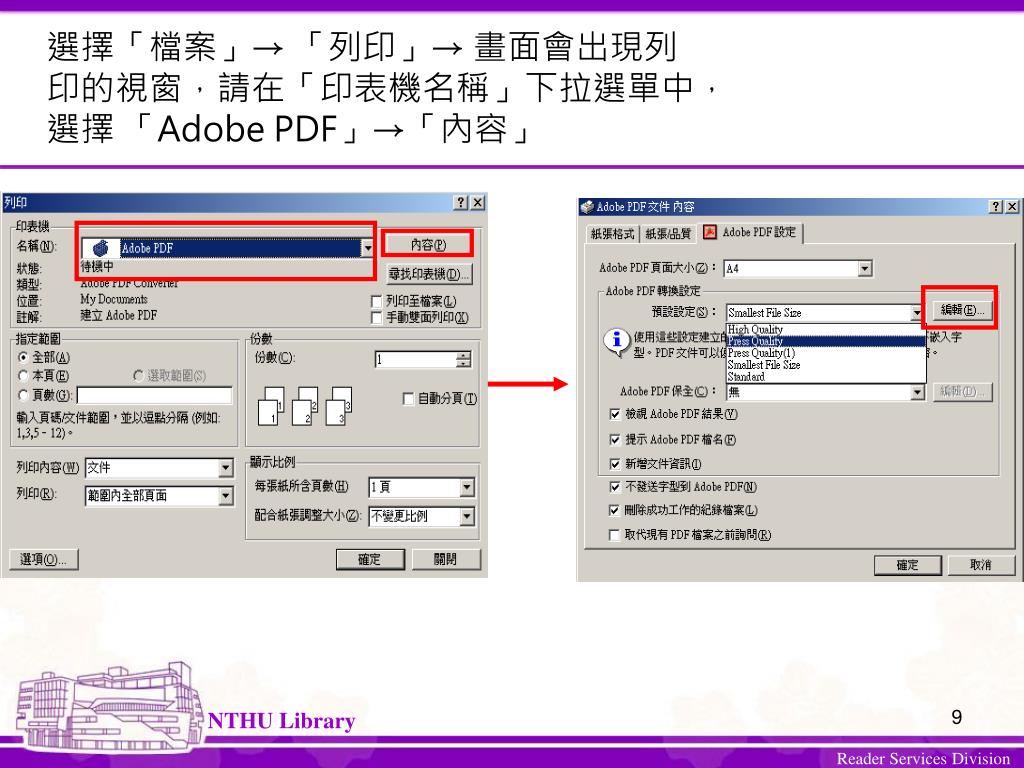1024x768 pixels.
Task: Click 尋找印表機(D)... button
Action: (x=428, y=274)
